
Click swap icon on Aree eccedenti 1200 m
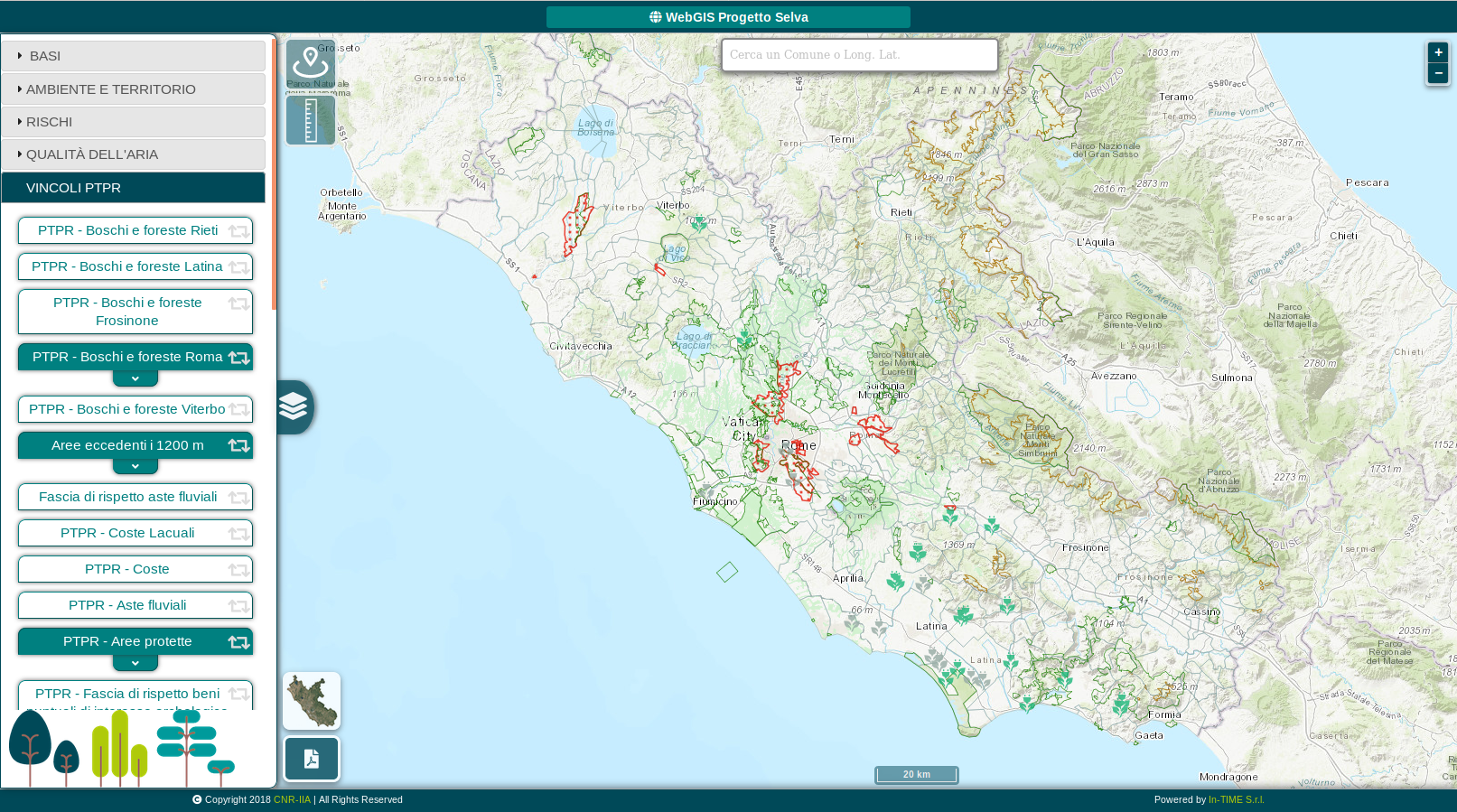click(x=238, y=445)
